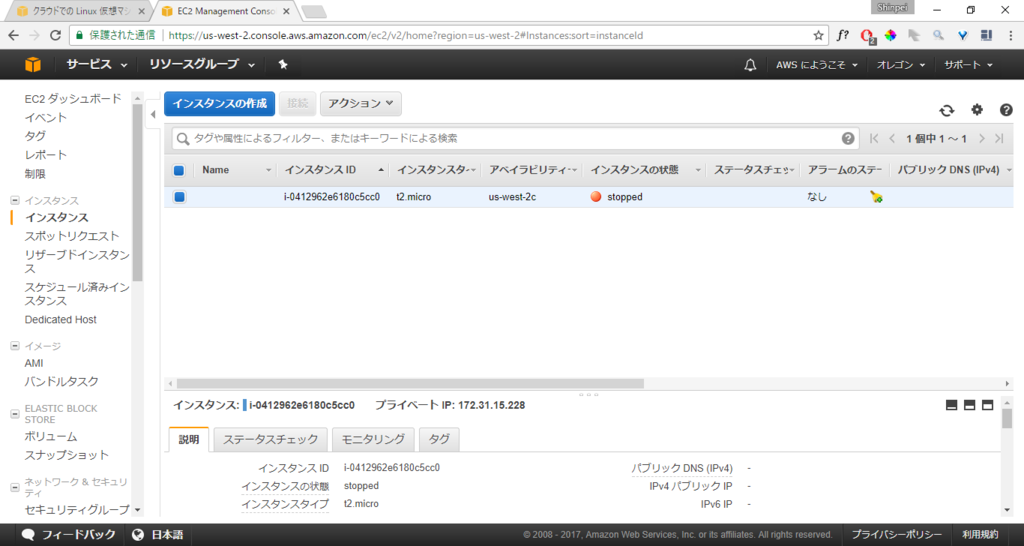Open the アクション dropdown button
The image size is (1024, 546).
click(x=360, y=103)
